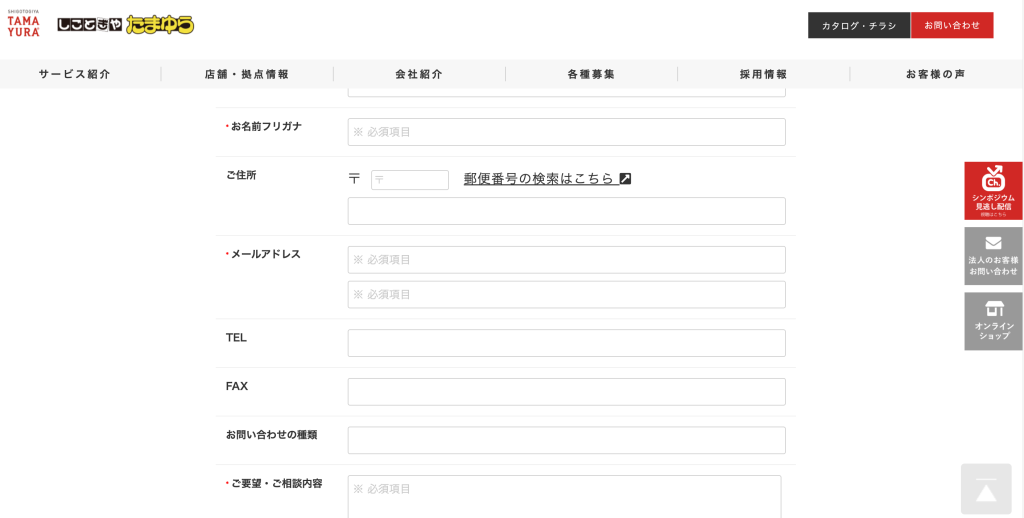Click the external link icon beside 郵便番号の検索
Image resolution: width=1024 pixels, height=518 pixels.
[625, 179]
